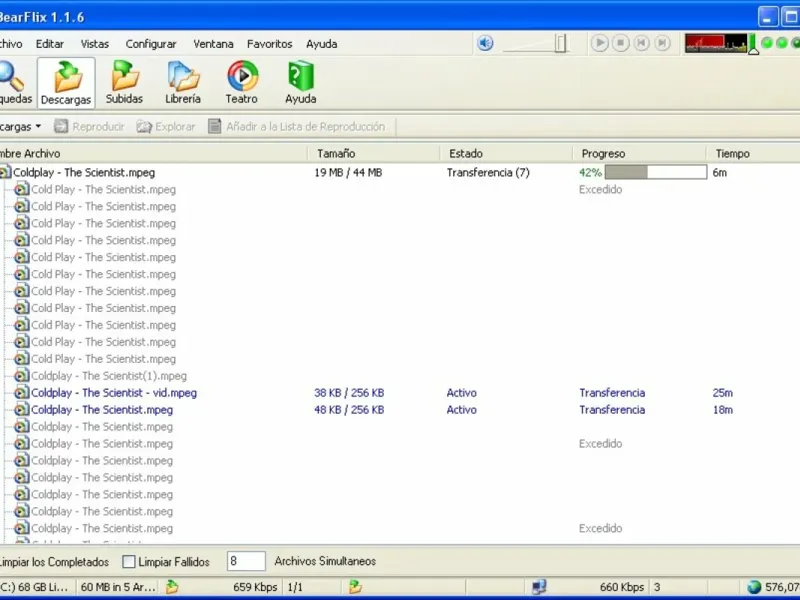This screenshot has width=800, height=600.
Task: Click the Archivos Simultaneos number field
Action: [x=246, y=561]
